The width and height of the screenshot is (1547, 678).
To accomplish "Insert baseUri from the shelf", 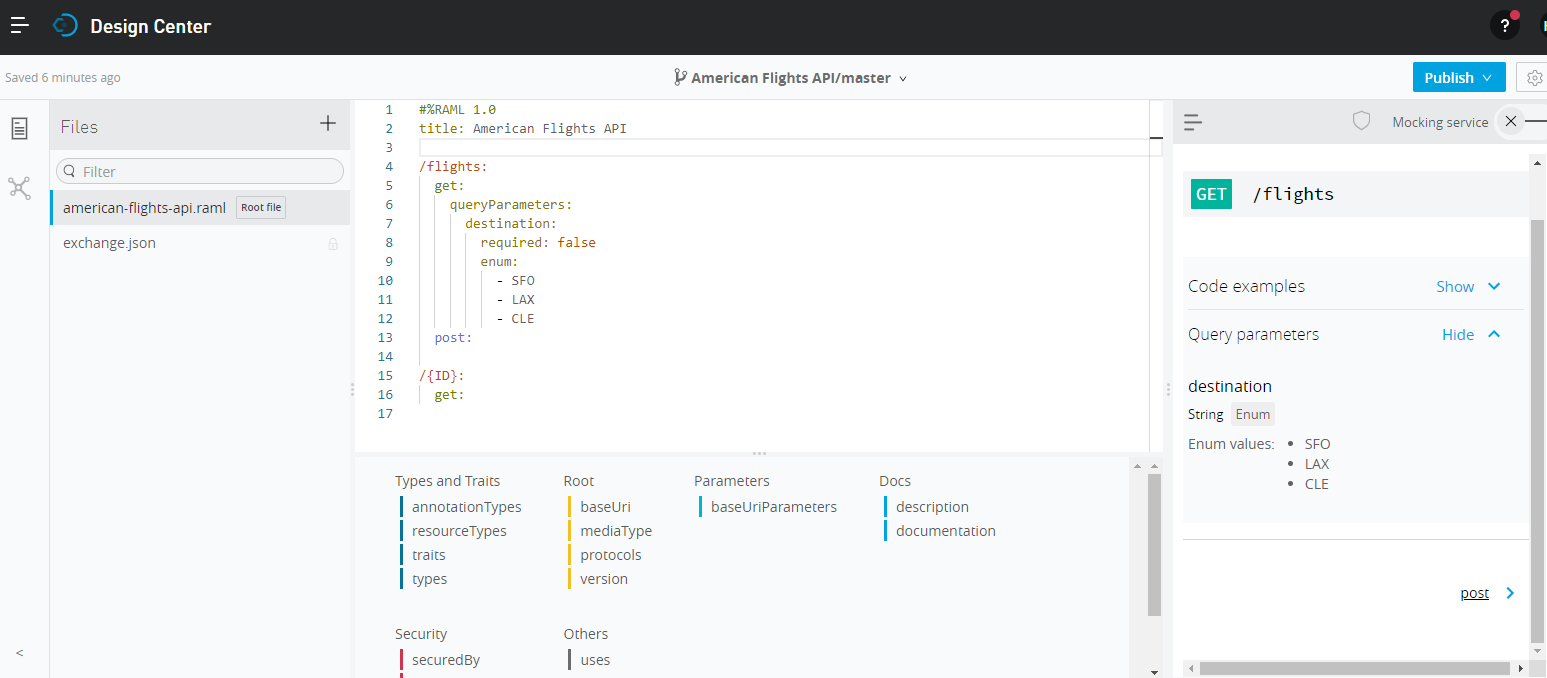I will 606,507.
